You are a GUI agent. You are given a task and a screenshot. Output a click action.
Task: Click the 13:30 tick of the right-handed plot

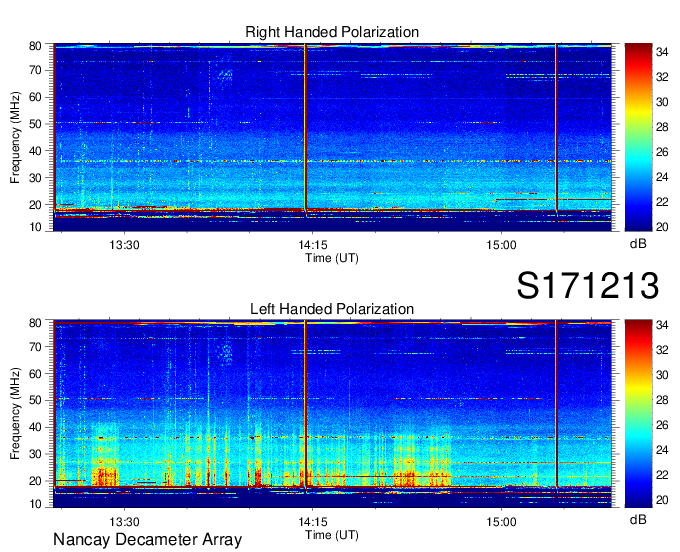tap(124, 245)
